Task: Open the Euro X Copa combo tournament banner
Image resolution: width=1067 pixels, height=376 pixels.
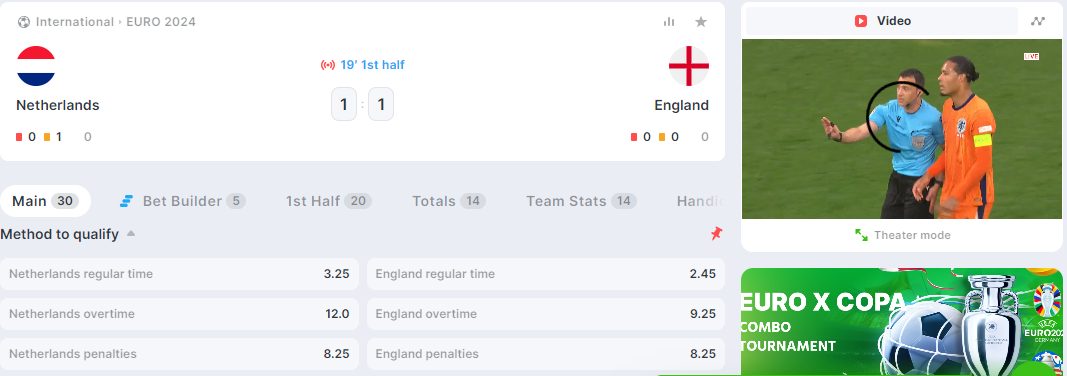Action: click(x=902, y=322)
